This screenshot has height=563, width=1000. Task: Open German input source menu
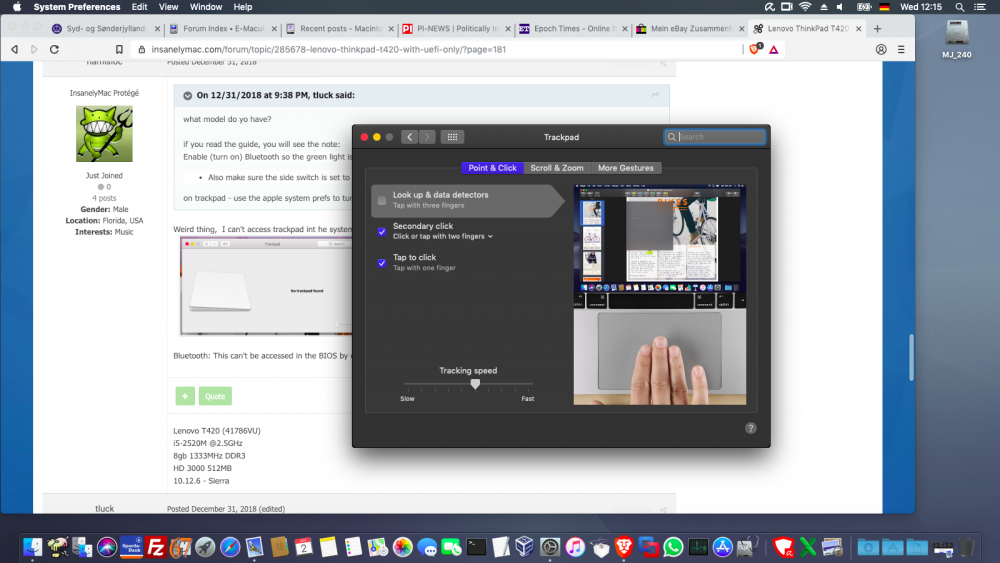pyautogui.click(x=884, y=7)
